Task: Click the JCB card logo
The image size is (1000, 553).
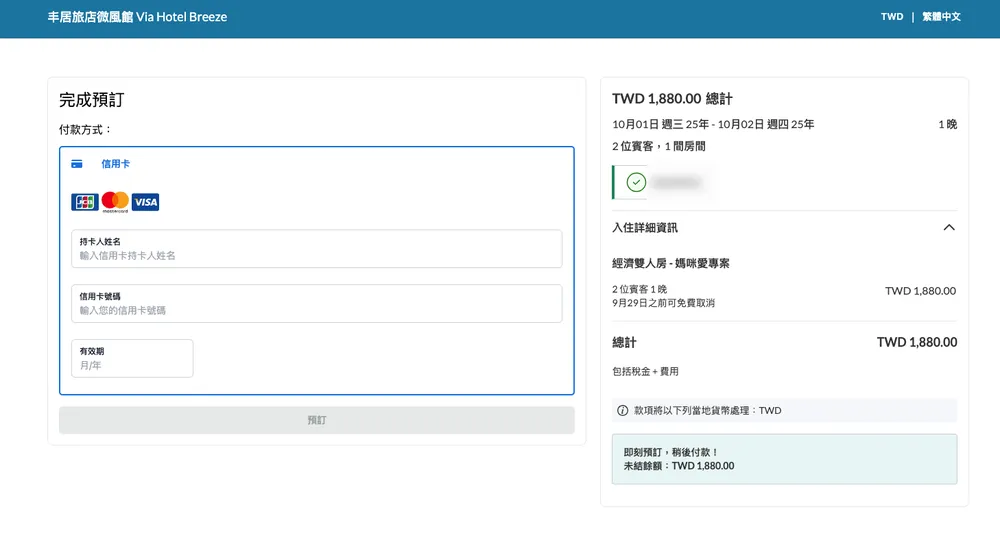Action: coord(85,202)
